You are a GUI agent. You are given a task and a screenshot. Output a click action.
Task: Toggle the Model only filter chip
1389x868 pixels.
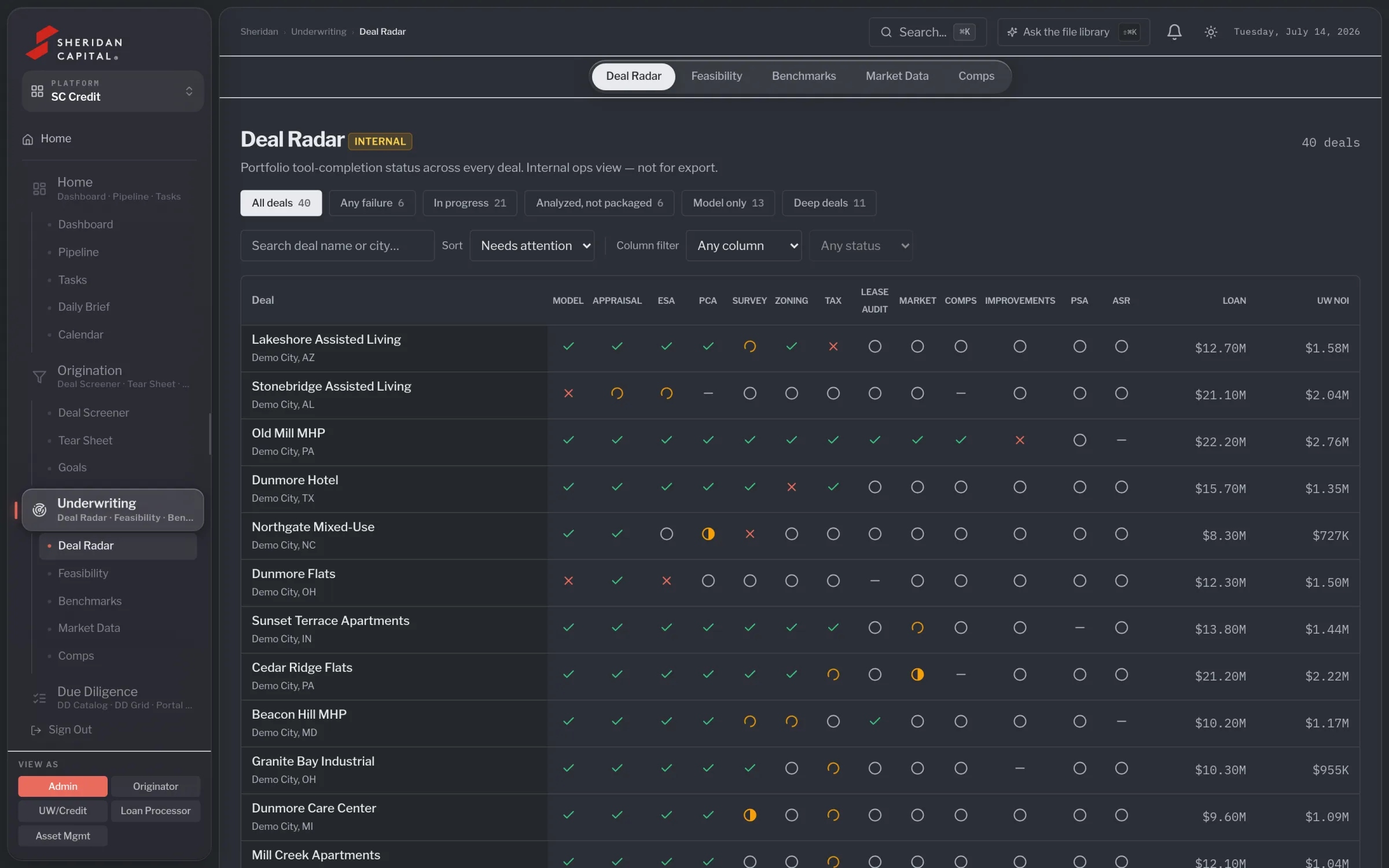pyautogui.click(x=728, y=203)
